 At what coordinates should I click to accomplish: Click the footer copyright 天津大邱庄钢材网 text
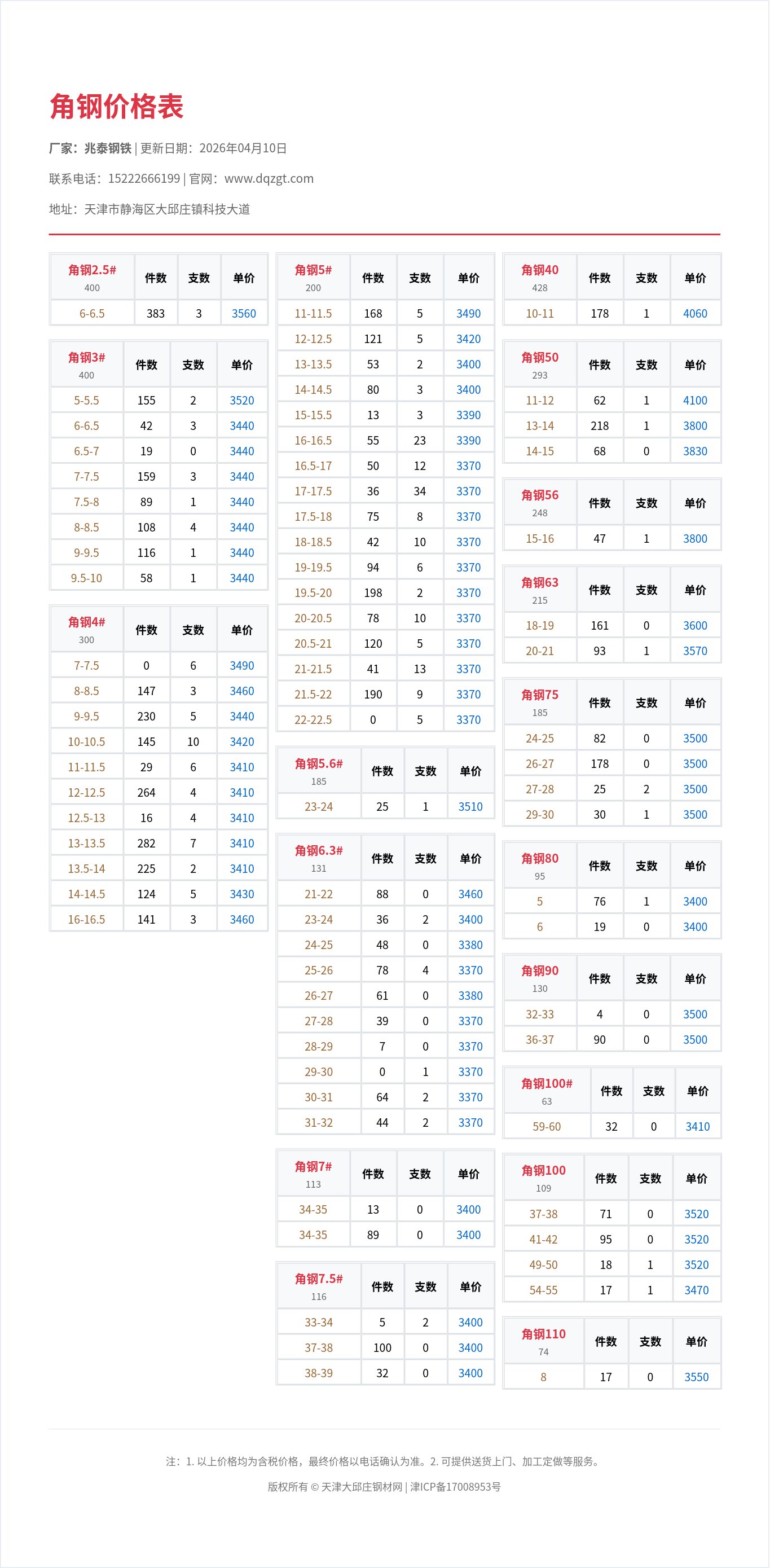[362, 1487]
